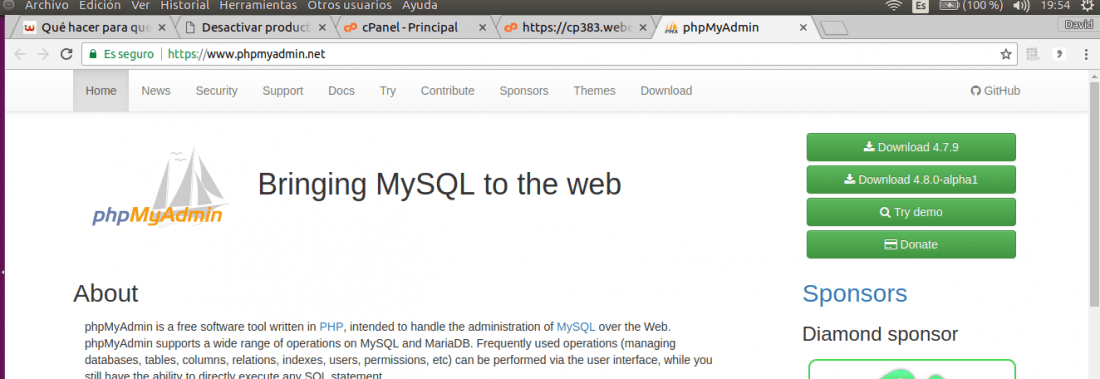1100x379 pixels.
Task: Reload the page with the refresh icon
Action: [x=67, y=54]
